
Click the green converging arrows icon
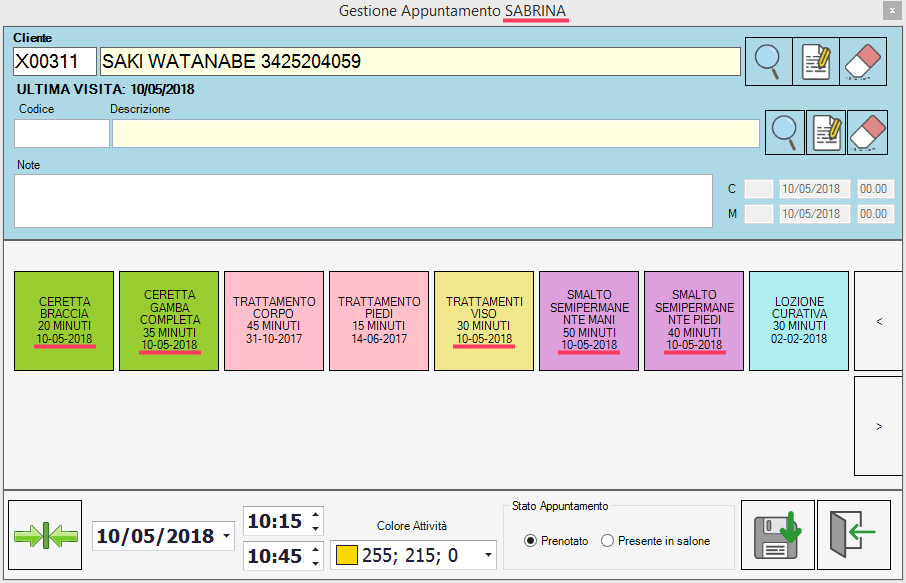(45, 536)
